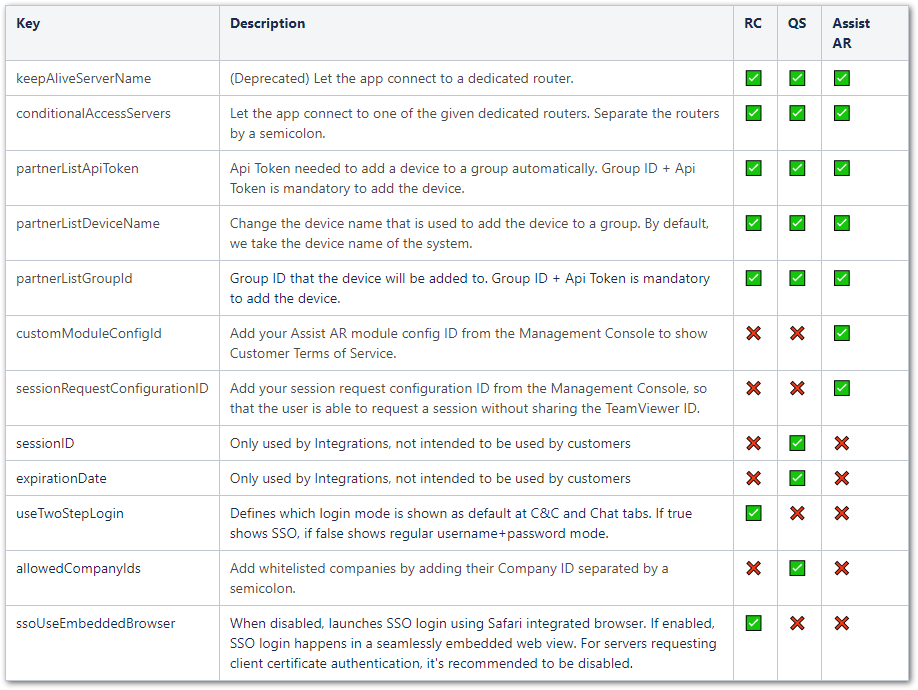
Task: Click the RC column header
Action: coord(753,23)
